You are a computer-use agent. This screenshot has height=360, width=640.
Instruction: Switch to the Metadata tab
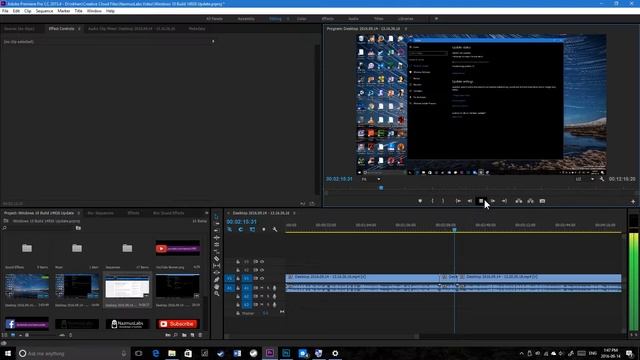coord(197,29)
